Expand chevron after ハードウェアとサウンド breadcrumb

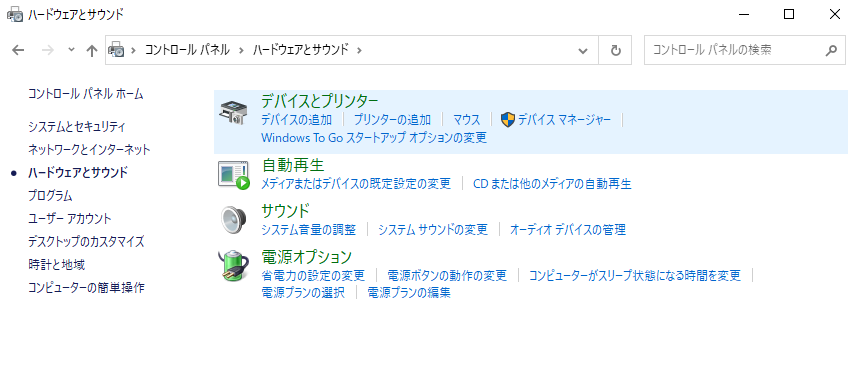pyautogui.click(x=359, y=50)
